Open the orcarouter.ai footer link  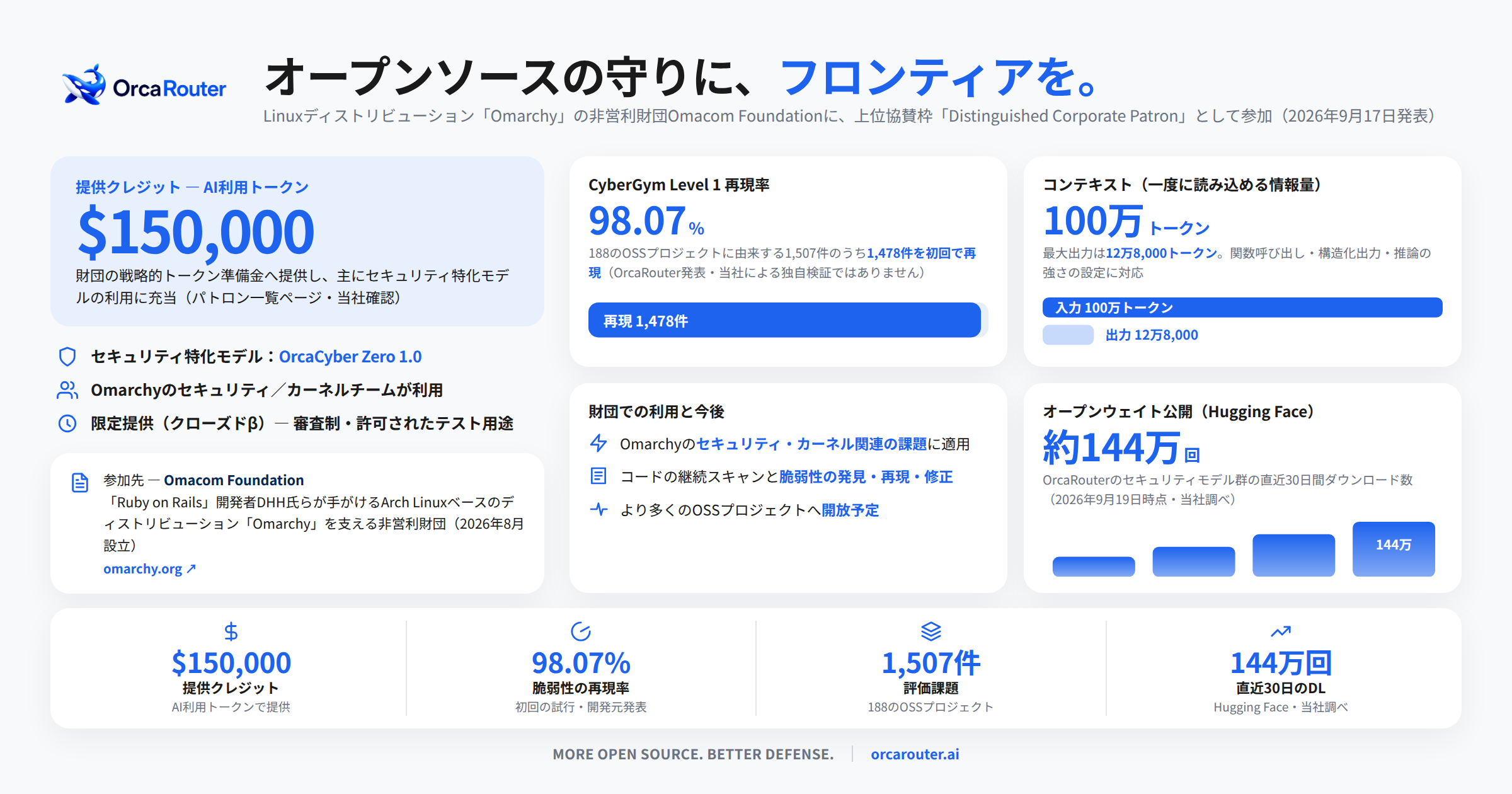click(x=915, y=754)
